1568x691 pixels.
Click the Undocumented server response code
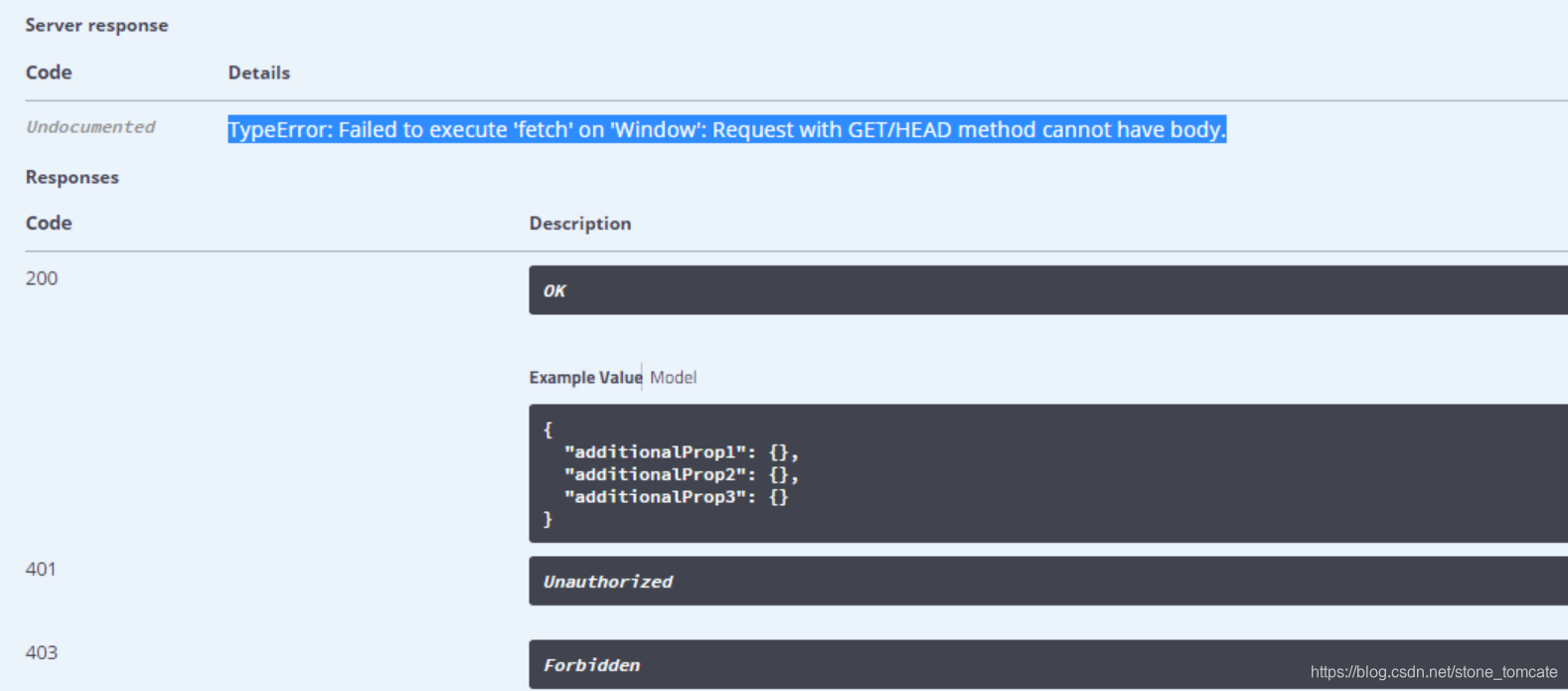coord(90,126)
